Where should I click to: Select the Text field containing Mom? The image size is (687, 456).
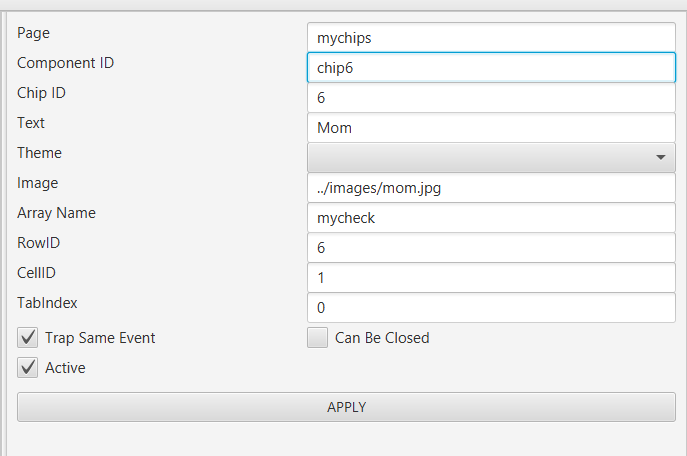pos(491,128)
